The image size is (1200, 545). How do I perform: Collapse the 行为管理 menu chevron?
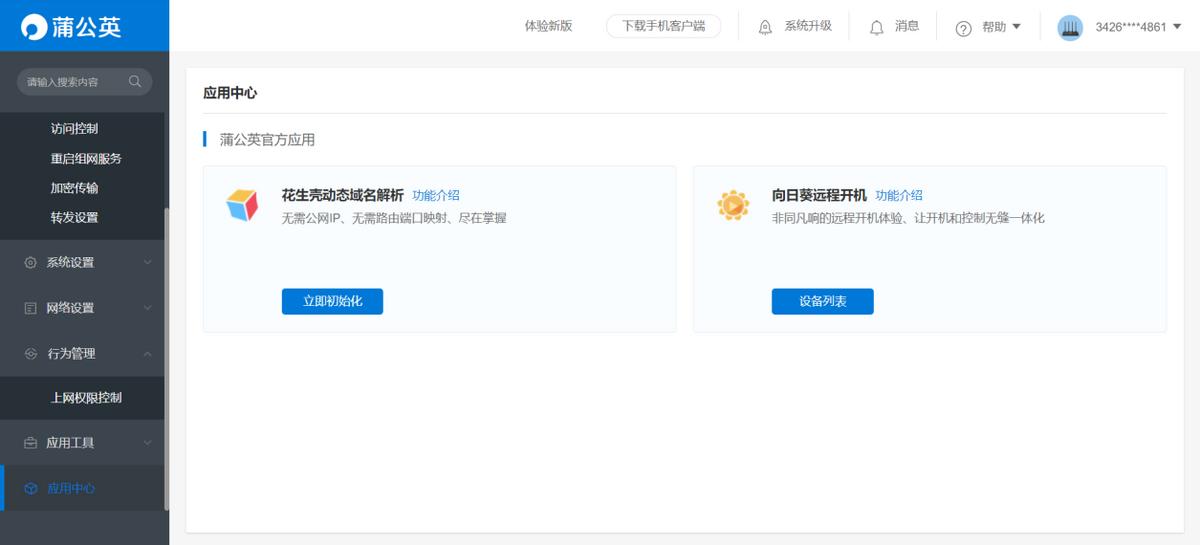tap(148, 353)
